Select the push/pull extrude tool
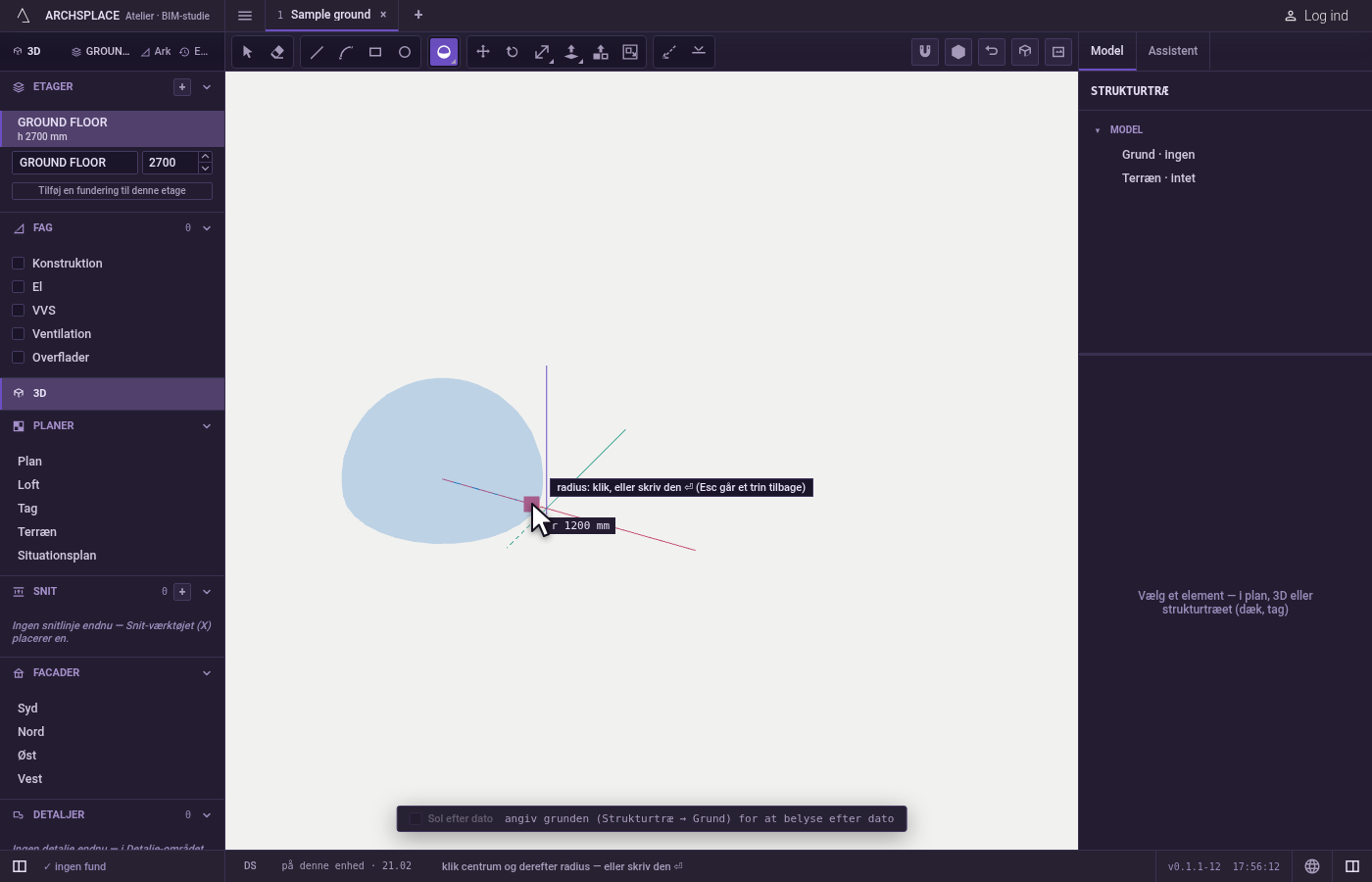 pyautogui.click(x=571, y=52)
